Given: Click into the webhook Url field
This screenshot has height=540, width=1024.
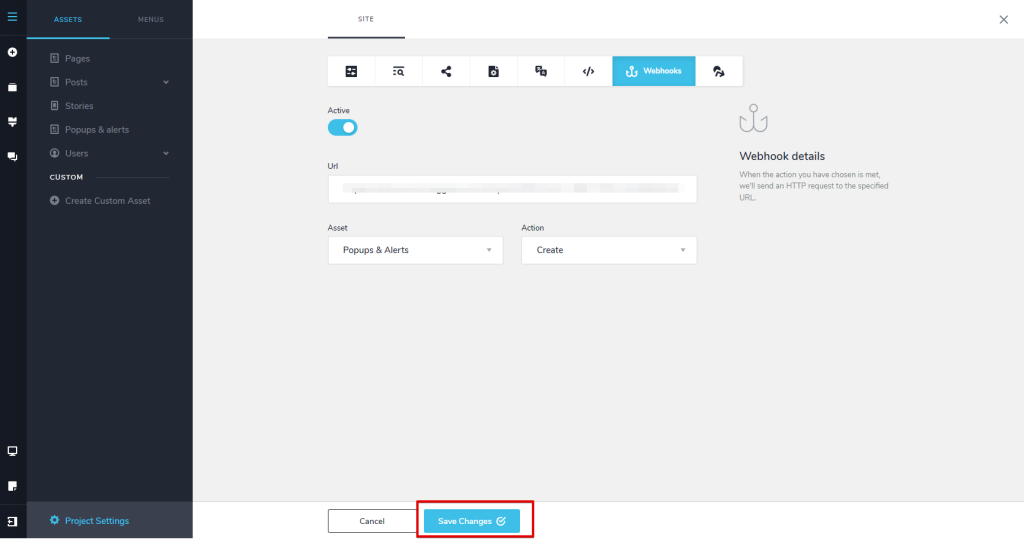Looking at the screenshot, I should click(x=511, y=189).
